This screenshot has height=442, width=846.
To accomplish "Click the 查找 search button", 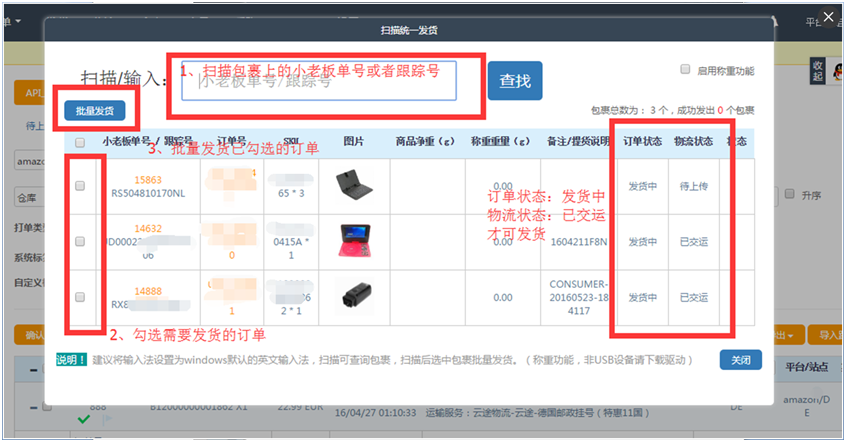I will point(515,80).
